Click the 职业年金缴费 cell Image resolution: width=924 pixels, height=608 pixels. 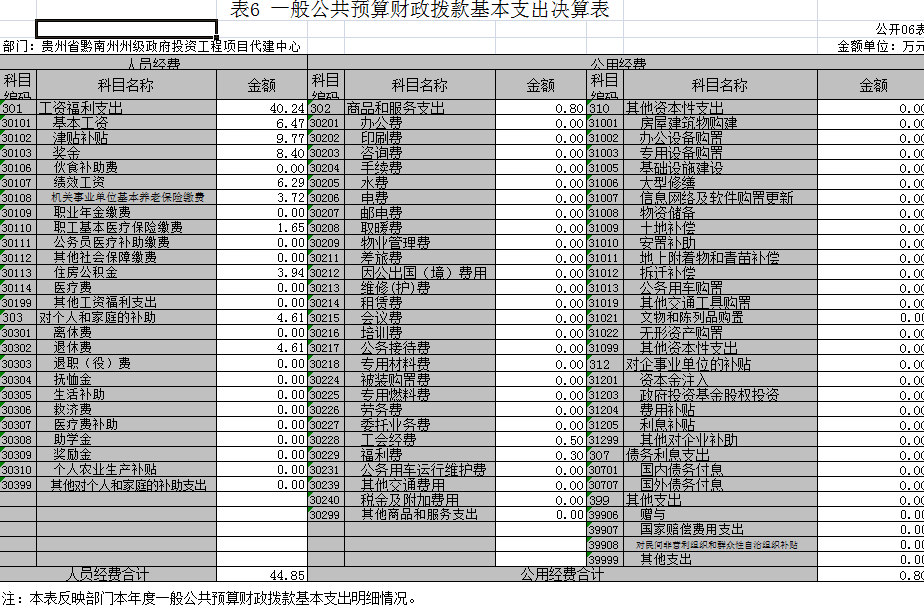click(127, 213)
